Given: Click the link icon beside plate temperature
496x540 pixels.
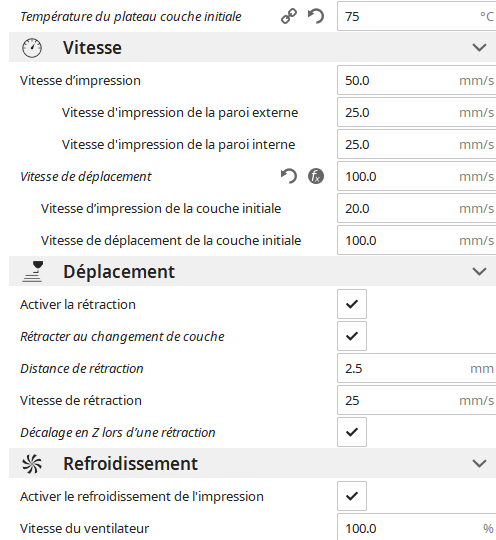Looking at the screenshot, I should pyautogui.click(x=289, y=16).
